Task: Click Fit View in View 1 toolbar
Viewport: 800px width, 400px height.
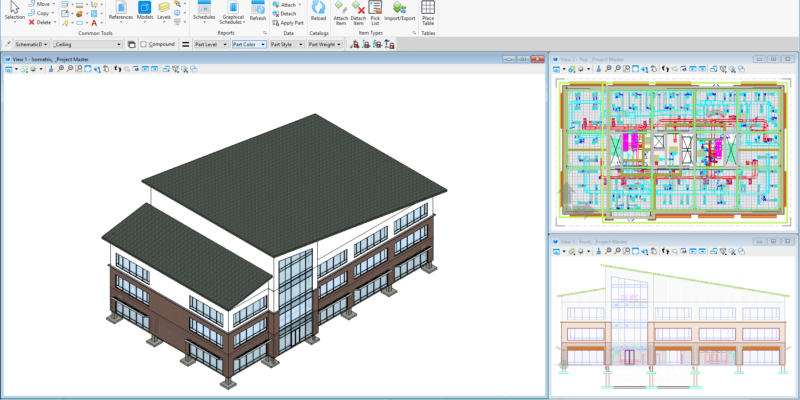Action: [88, 69]
